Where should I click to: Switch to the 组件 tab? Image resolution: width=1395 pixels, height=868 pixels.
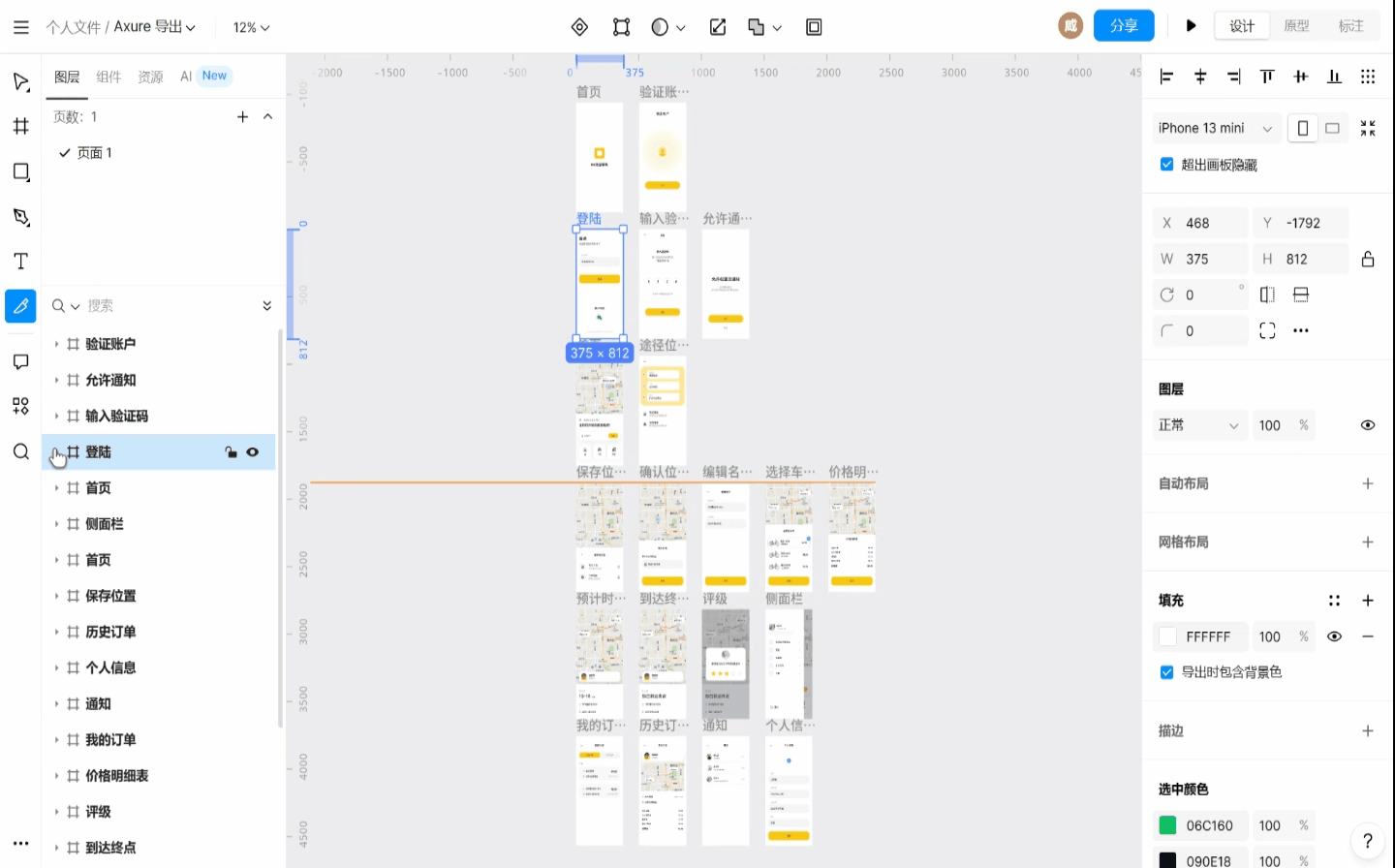pos(108,77)
